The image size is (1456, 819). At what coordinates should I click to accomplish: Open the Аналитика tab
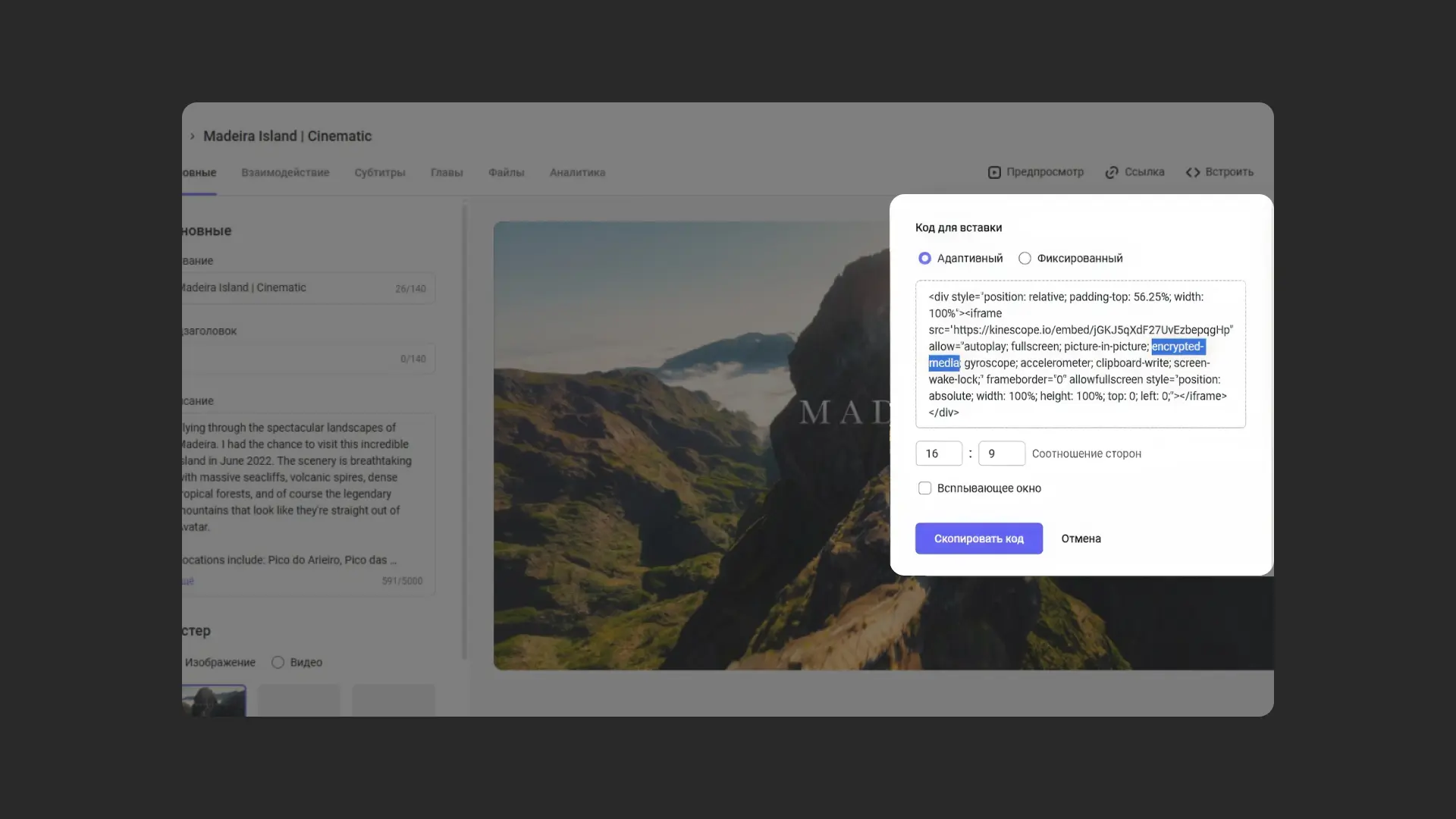(577, 173)
